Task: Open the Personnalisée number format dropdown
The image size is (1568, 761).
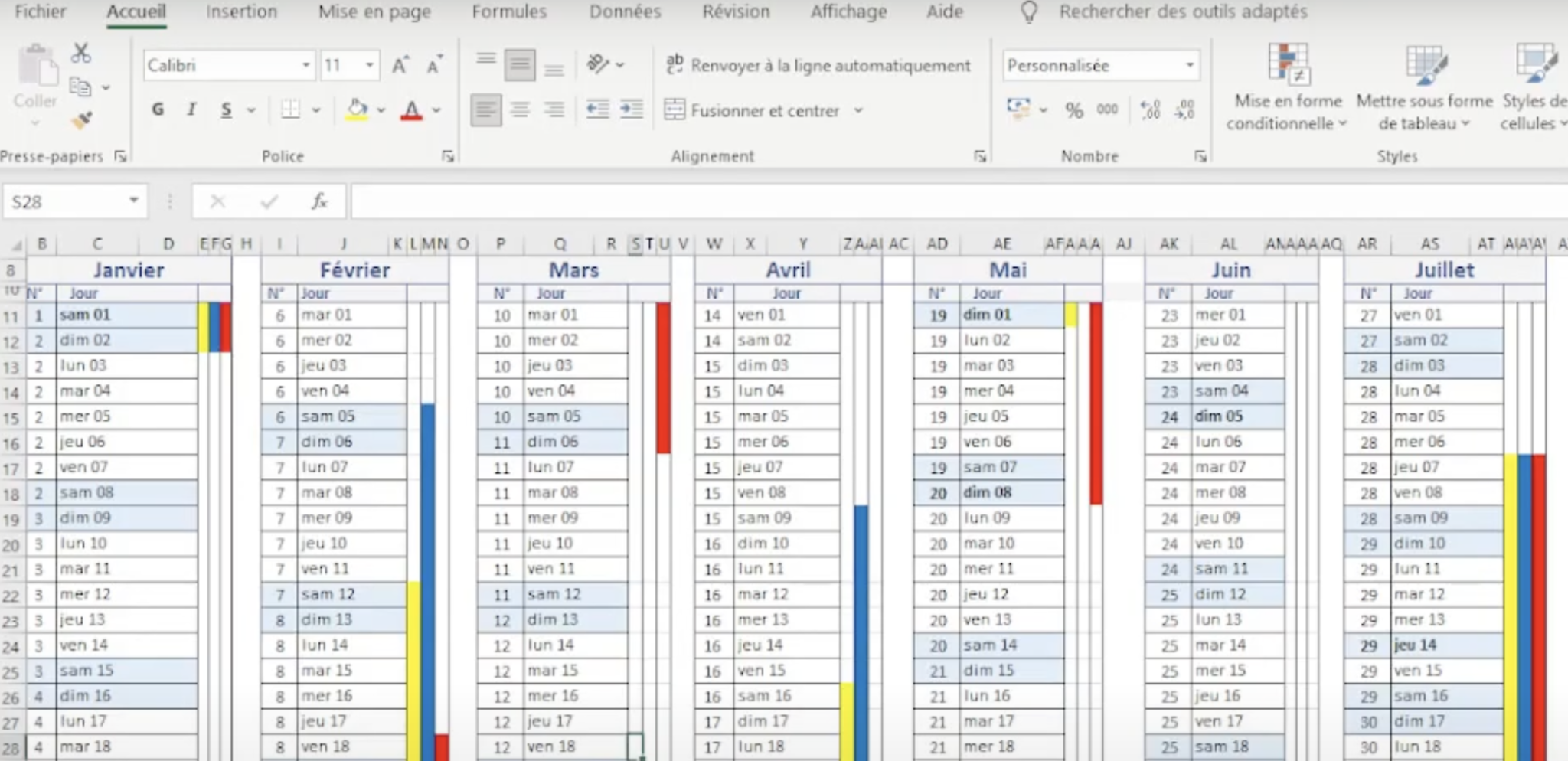Action: [1189, 65]
